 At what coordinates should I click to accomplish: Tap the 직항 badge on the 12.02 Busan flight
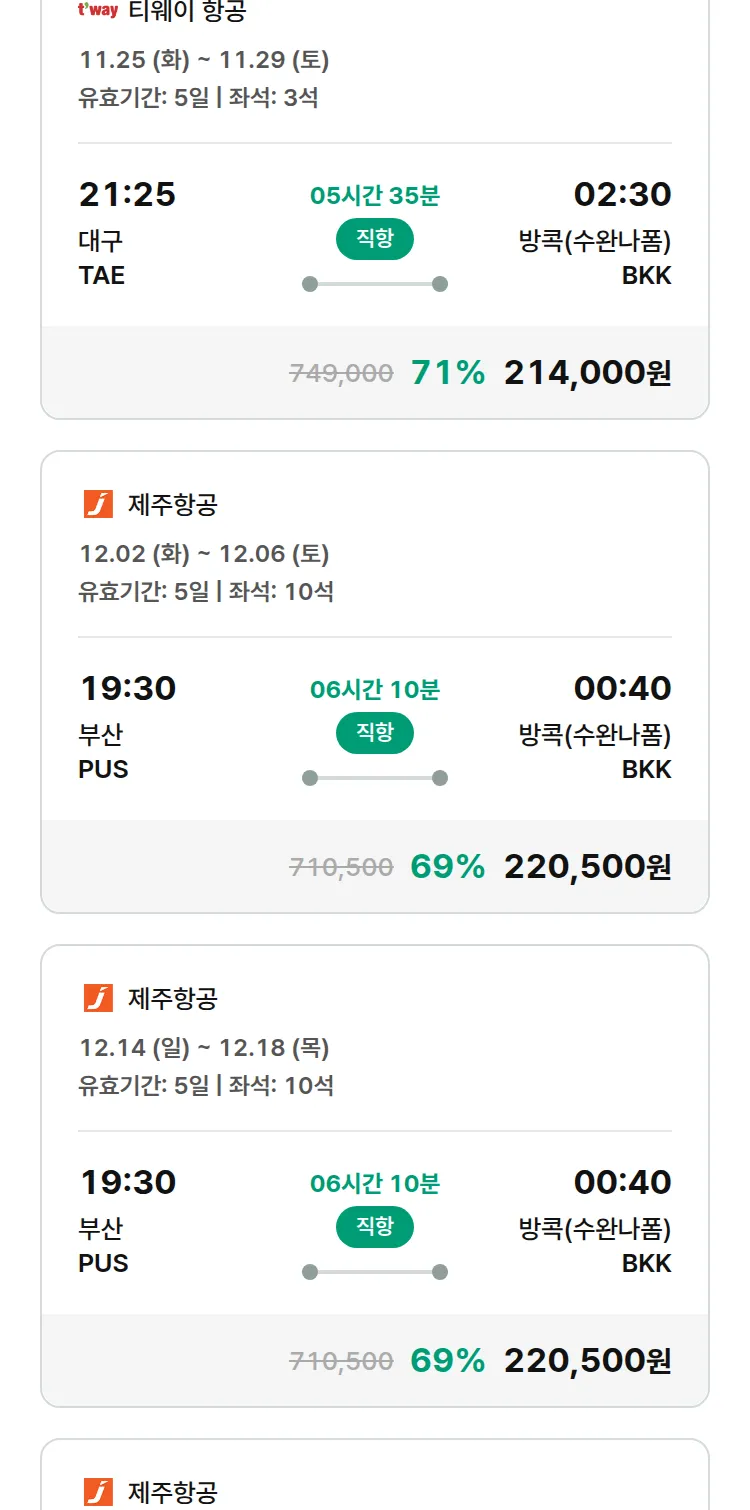point(375,733)
